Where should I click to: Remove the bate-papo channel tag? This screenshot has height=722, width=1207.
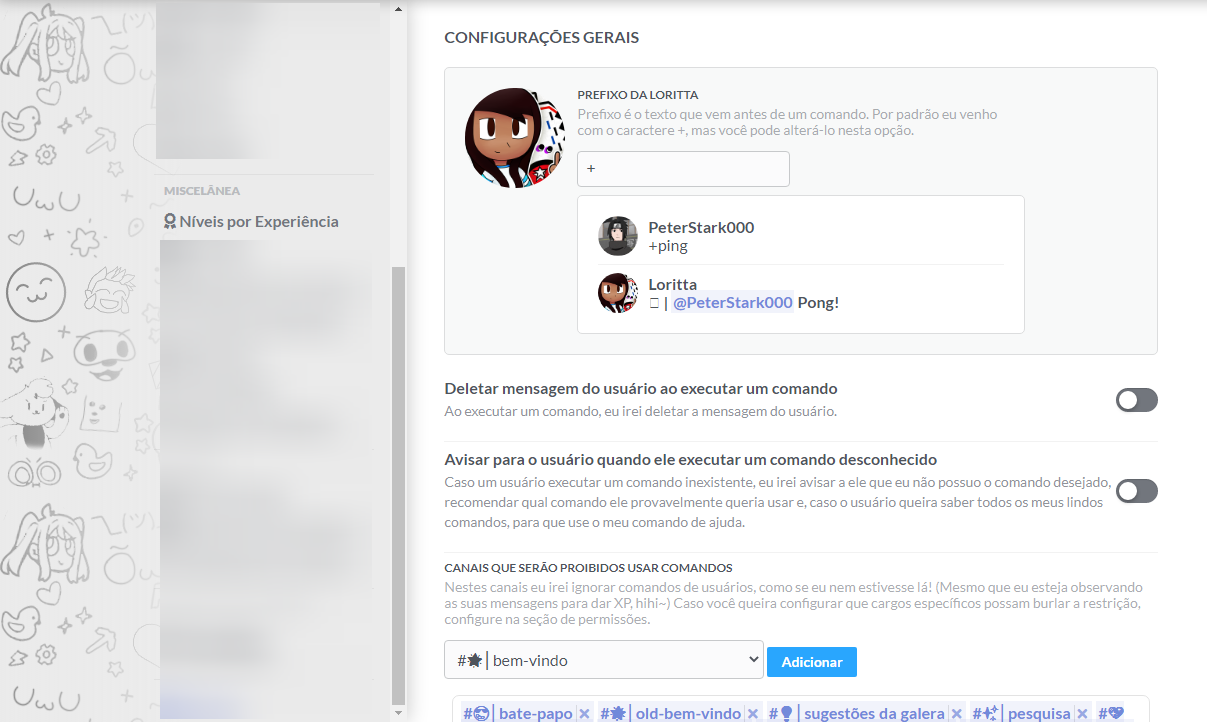584,713
